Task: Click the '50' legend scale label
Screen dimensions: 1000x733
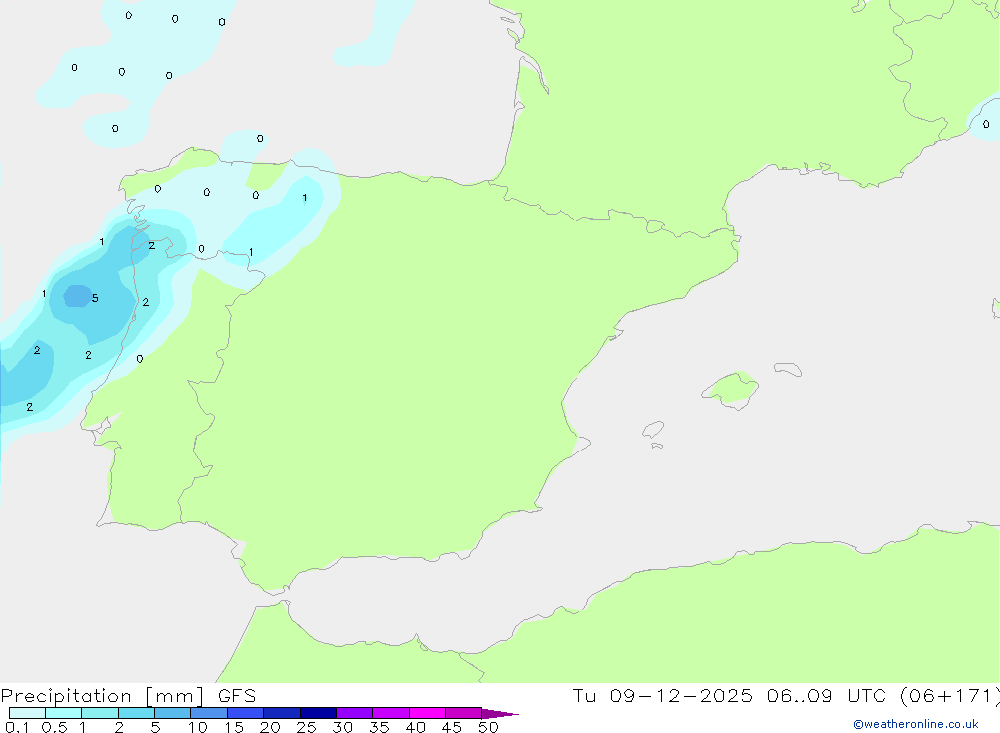Action: [x=489, y=727]
